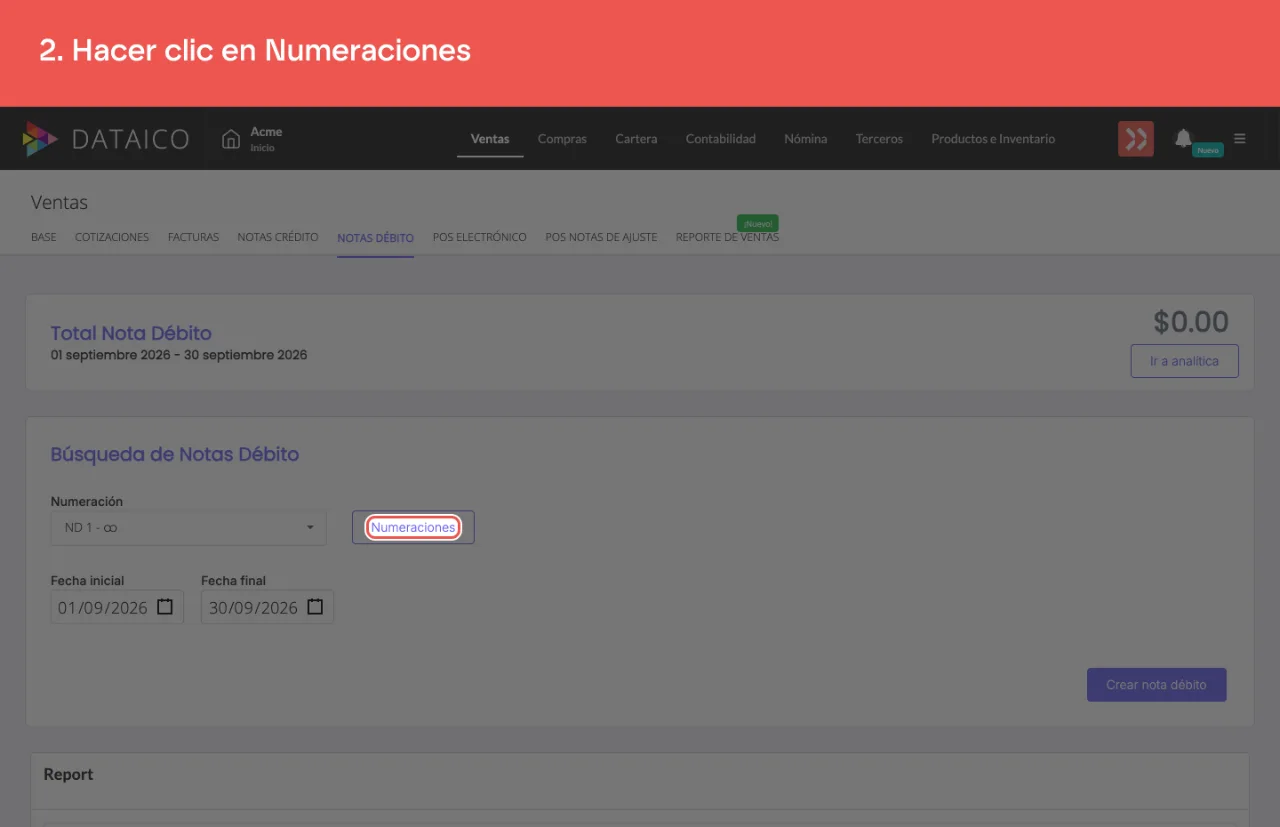The height and width of the screenshot is (827, 1280).
Task: Open the Ventas top menu
Action: 490,139
